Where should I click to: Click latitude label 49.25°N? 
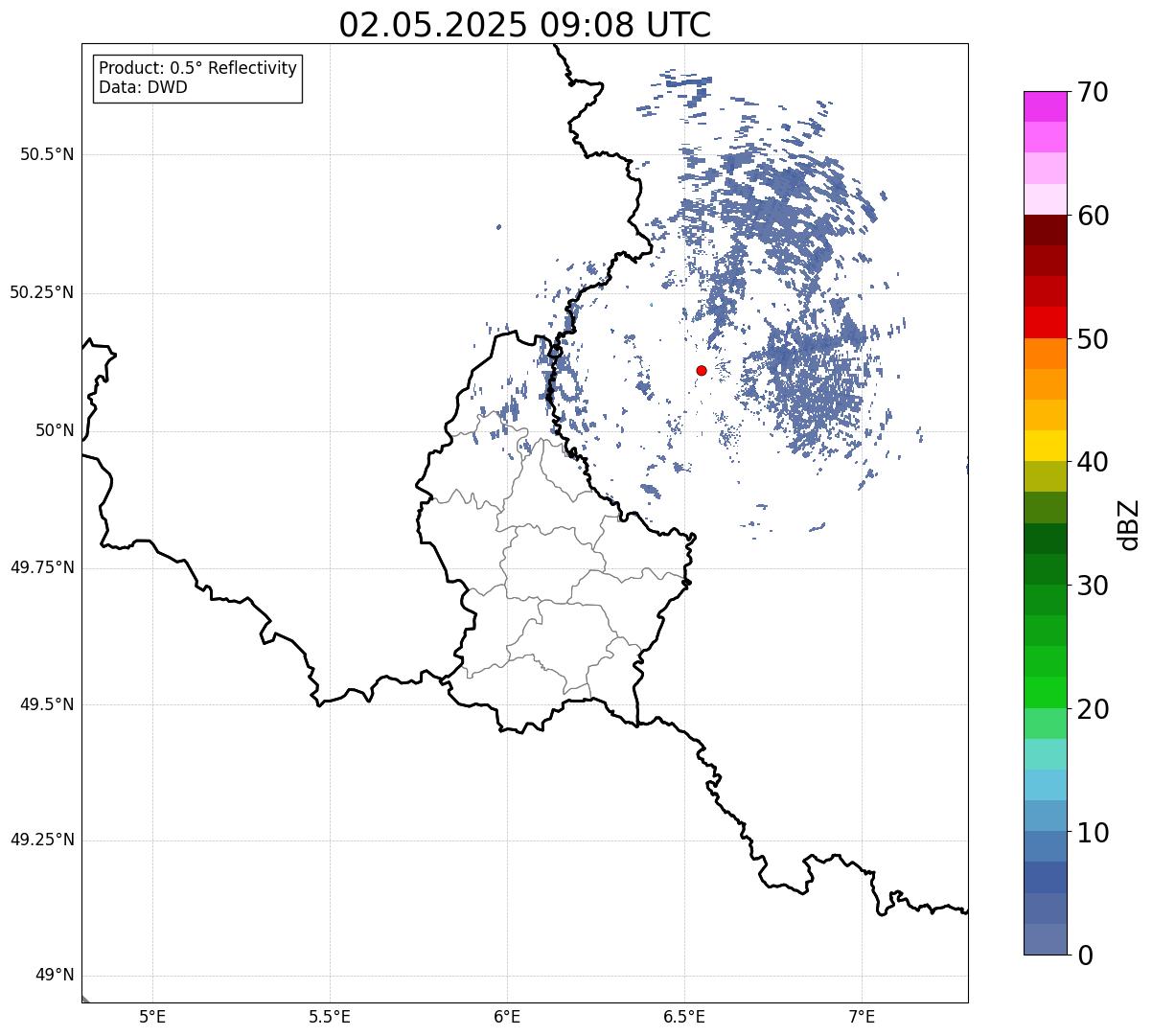click(x=41, y=840)
